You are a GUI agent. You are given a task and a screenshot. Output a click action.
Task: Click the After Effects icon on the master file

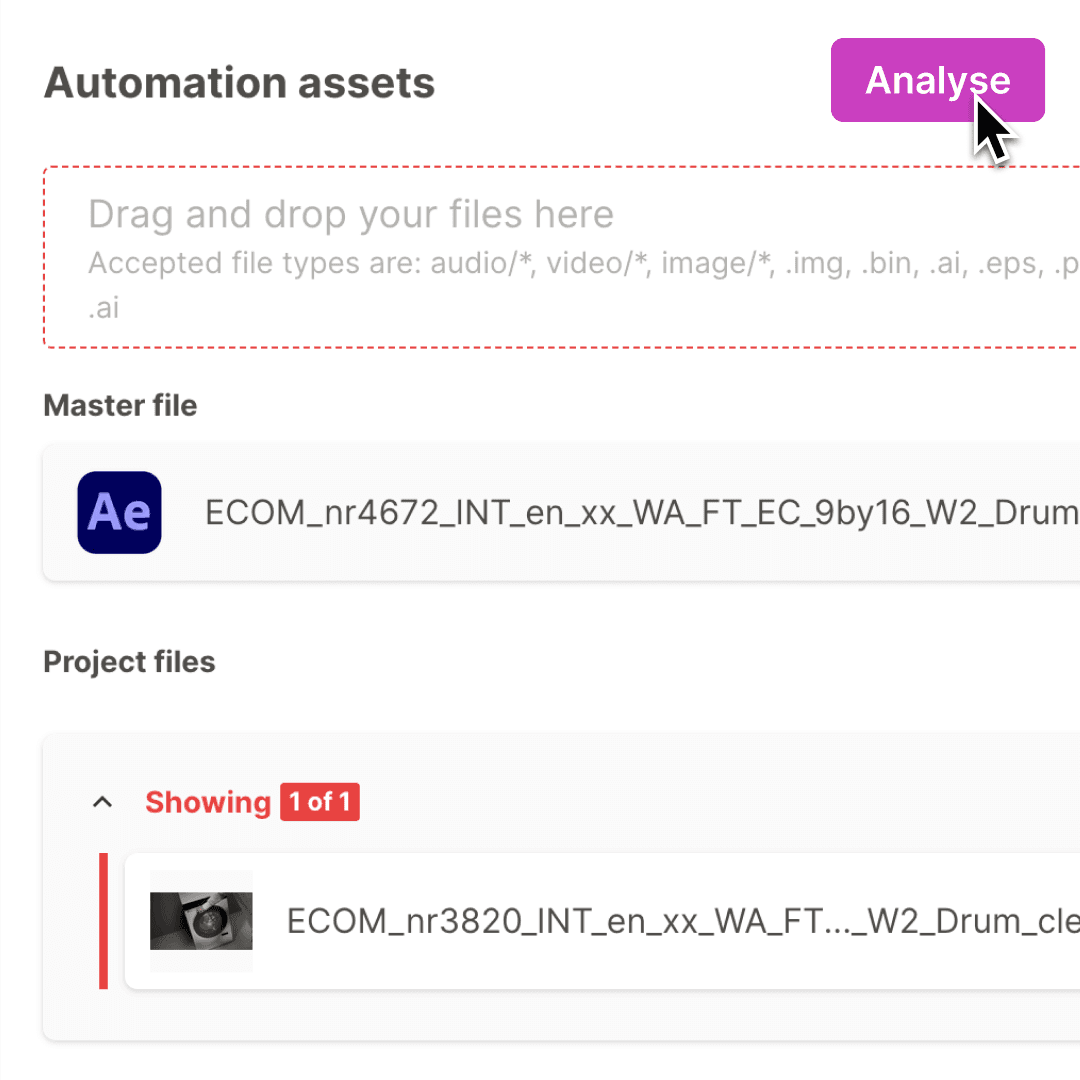[119, 512]
